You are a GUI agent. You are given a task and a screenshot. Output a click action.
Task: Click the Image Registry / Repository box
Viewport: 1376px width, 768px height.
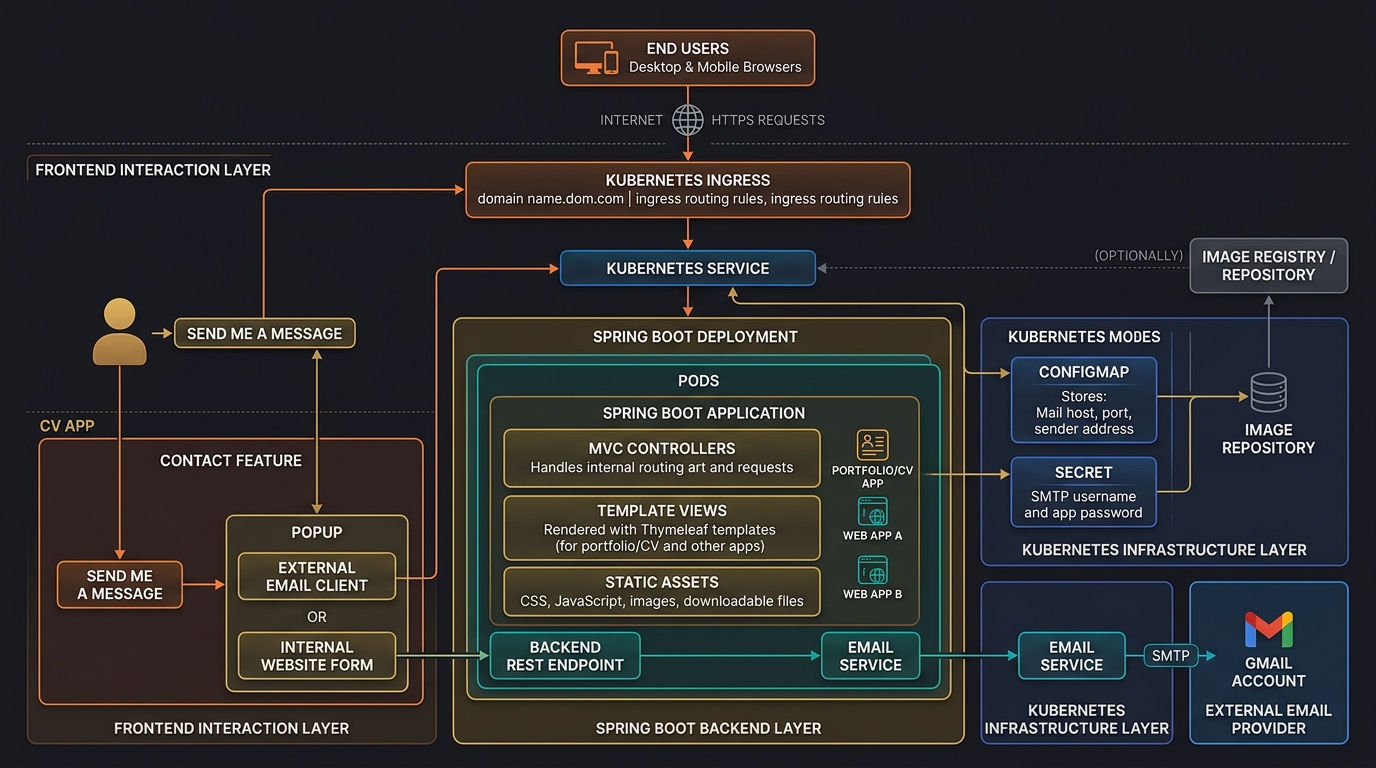pyautogui.click(x=1268, y=266)
